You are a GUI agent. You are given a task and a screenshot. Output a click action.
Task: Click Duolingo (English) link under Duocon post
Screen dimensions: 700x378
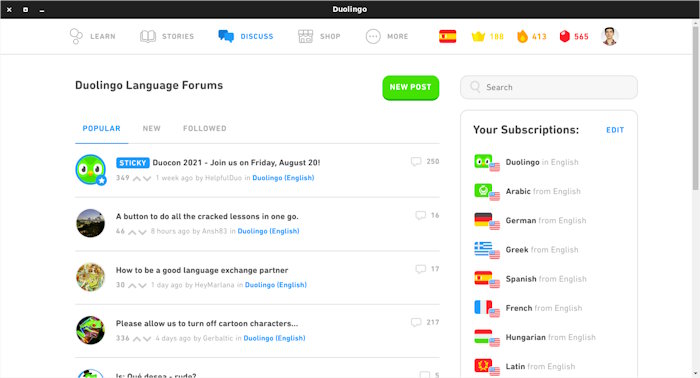pyautogui.click(x=283, y=178)
